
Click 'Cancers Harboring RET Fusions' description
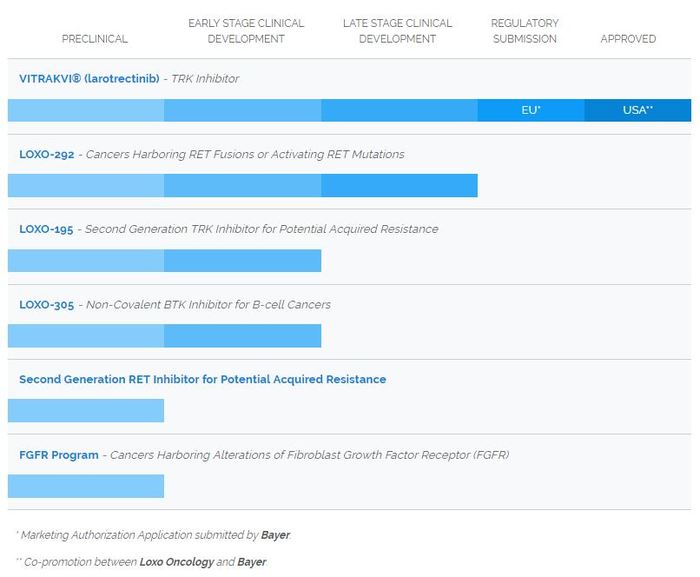click(245, 155)
